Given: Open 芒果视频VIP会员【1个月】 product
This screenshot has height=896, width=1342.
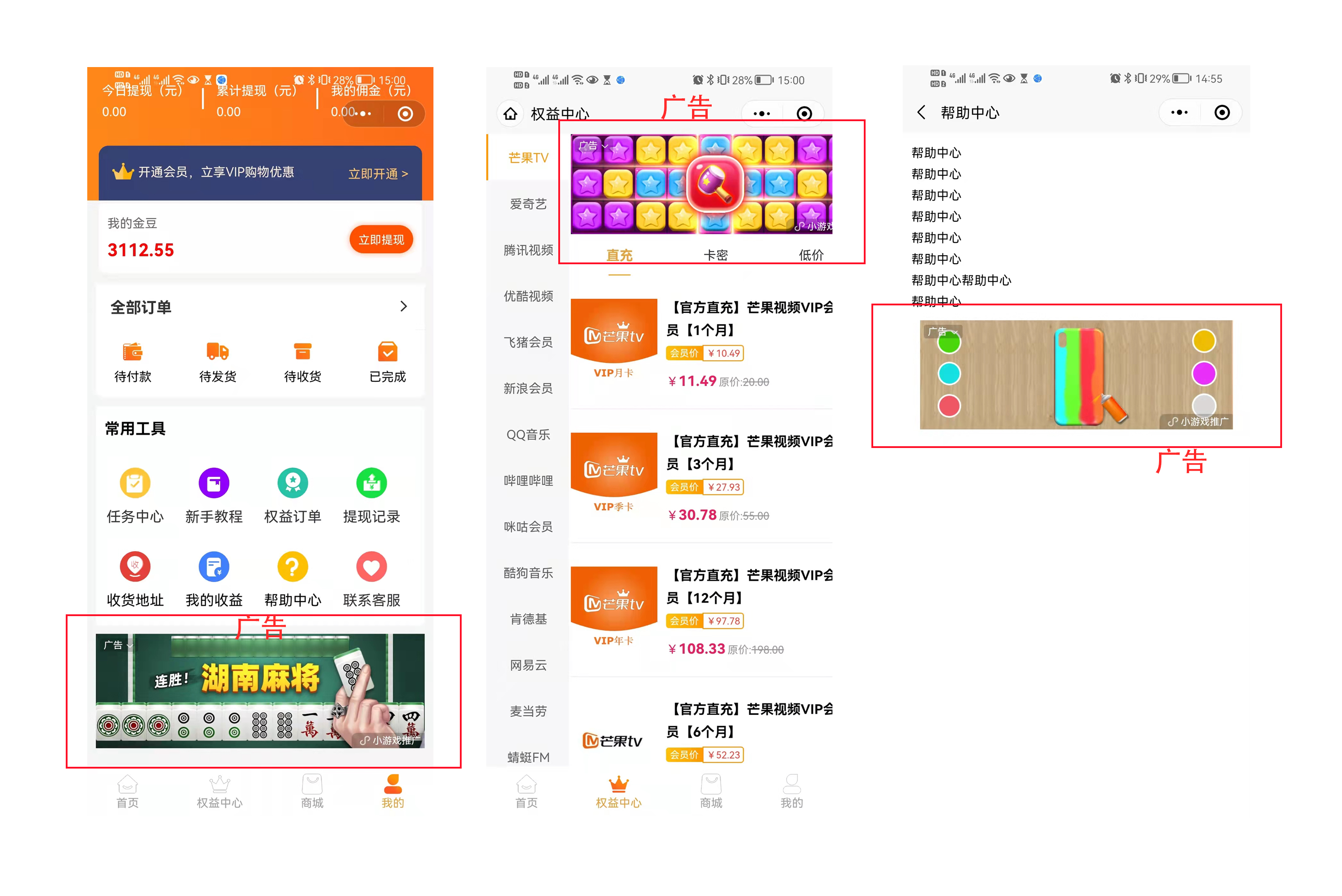Looking at the screenshot, I should pyautogui.click(x=701, y=343).
